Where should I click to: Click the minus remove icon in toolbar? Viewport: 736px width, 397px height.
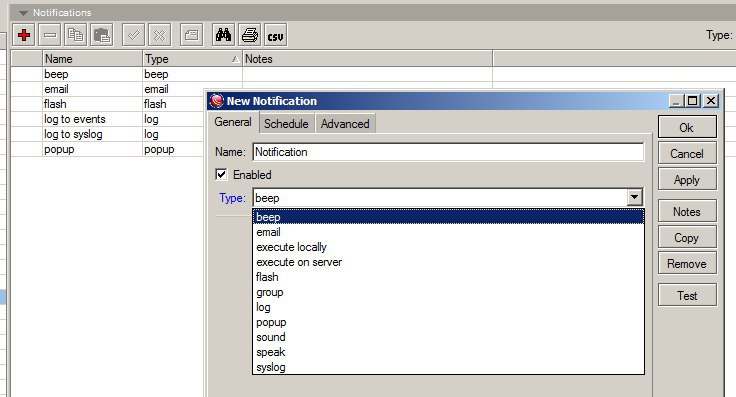pos(50,35)
